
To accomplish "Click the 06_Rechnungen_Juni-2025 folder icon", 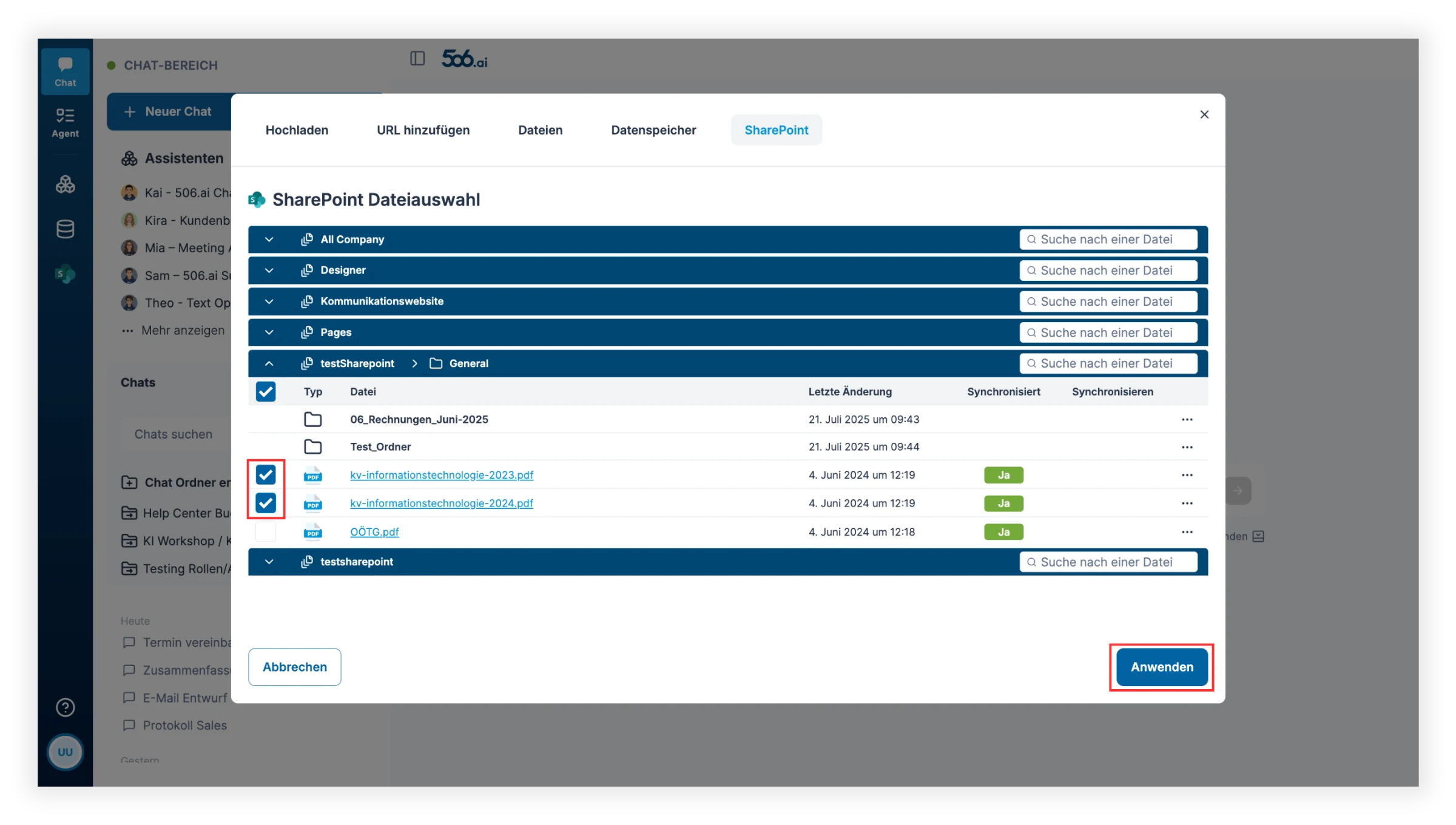I will click(312, 419).
